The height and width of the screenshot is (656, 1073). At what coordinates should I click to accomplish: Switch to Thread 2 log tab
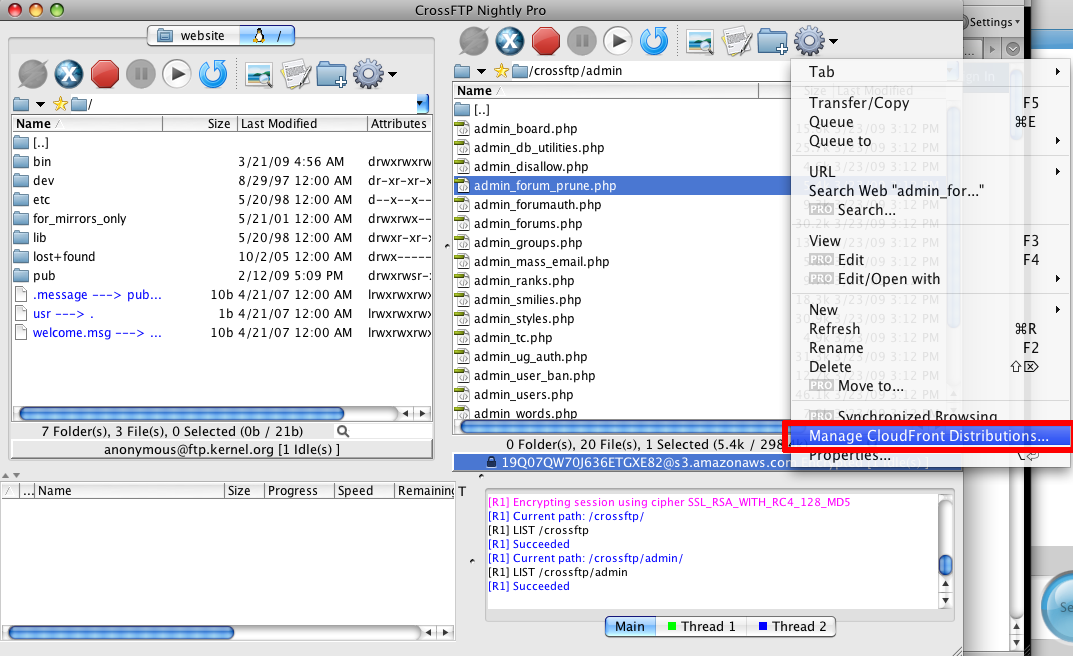tap(792, 627)
